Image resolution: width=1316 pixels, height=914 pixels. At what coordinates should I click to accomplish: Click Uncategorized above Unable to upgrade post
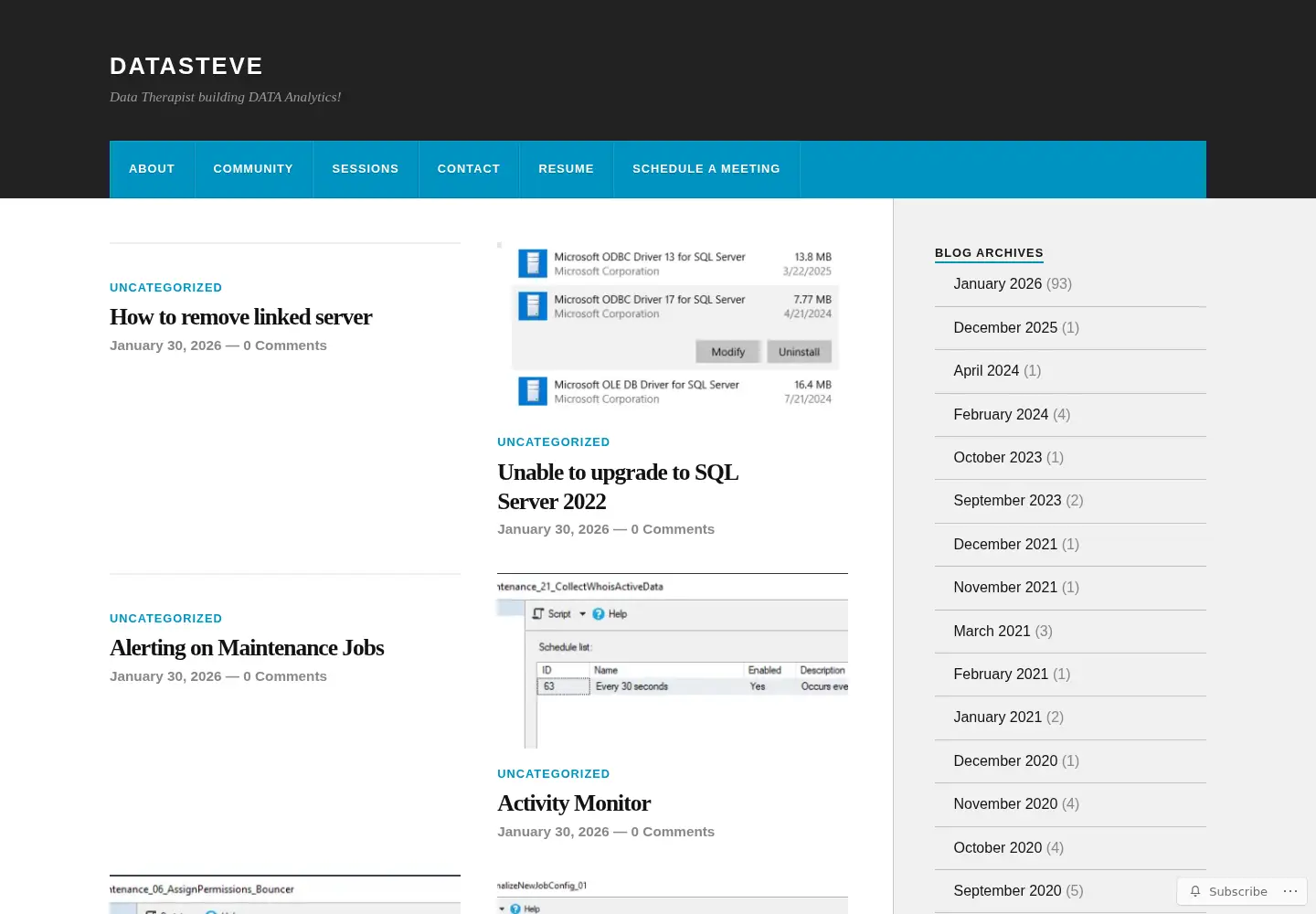(x=554, y=442)
